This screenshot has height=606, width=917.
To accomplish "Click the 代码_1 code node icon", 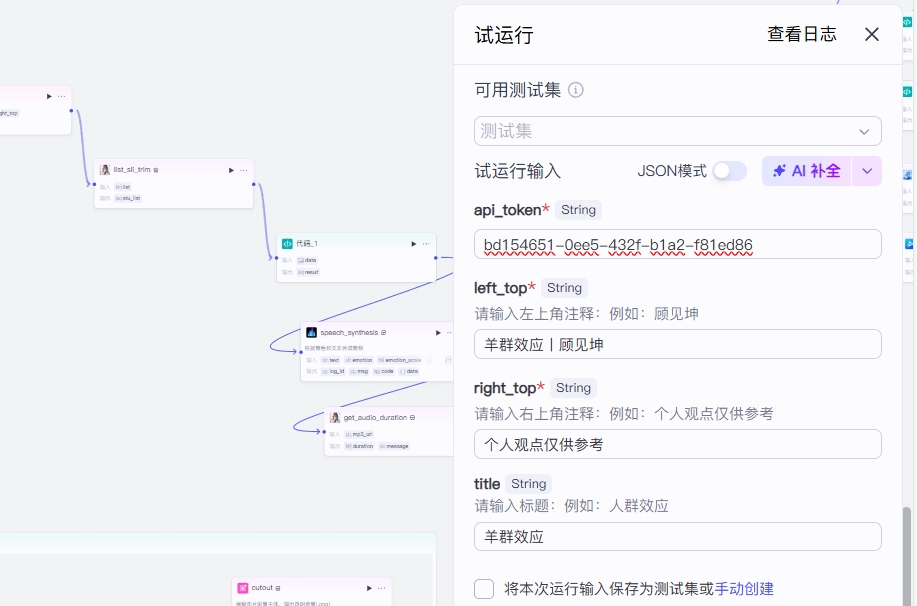I will [287, 243].
